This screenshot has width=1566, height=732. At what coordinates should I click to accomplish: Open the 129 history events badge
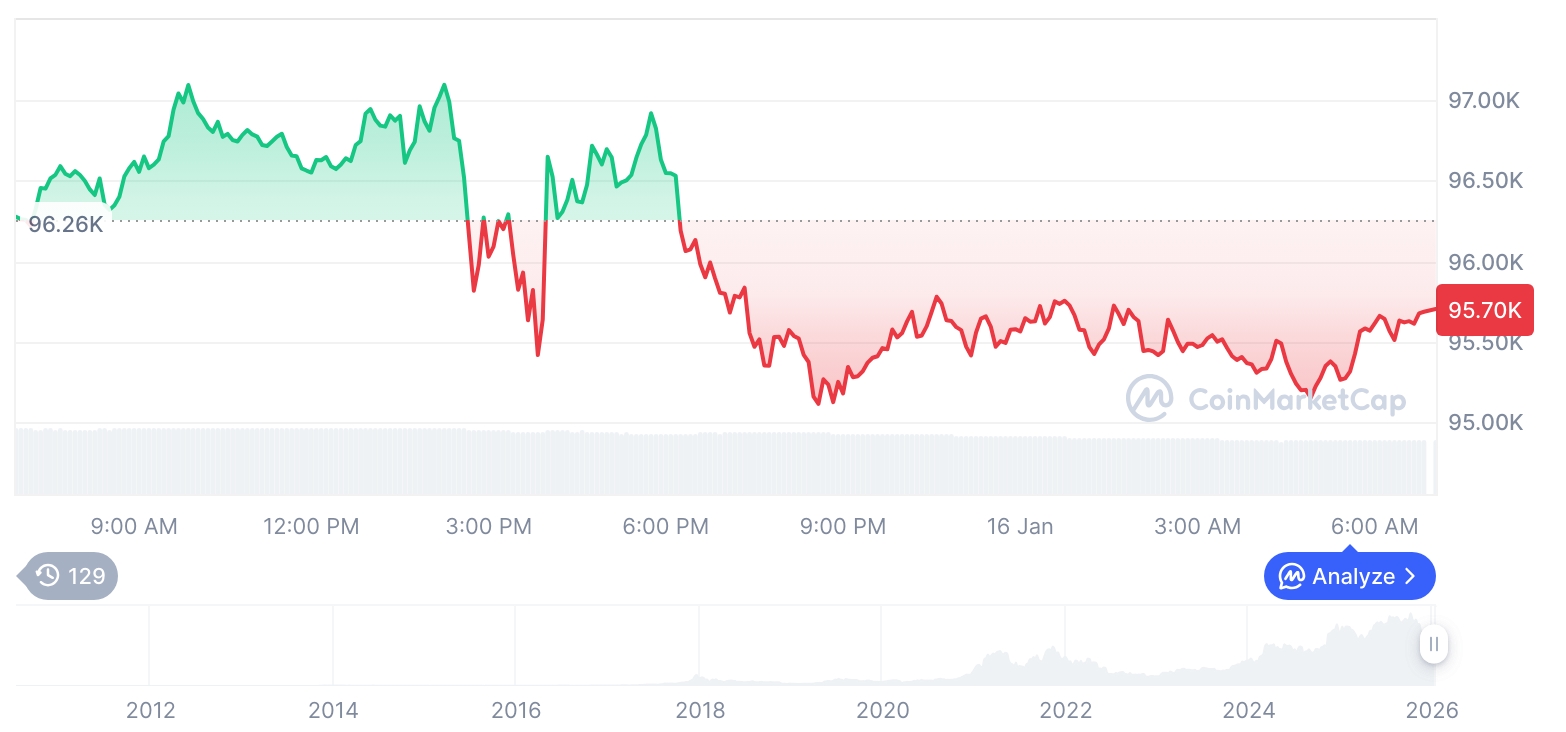click(x=70, y=576)
